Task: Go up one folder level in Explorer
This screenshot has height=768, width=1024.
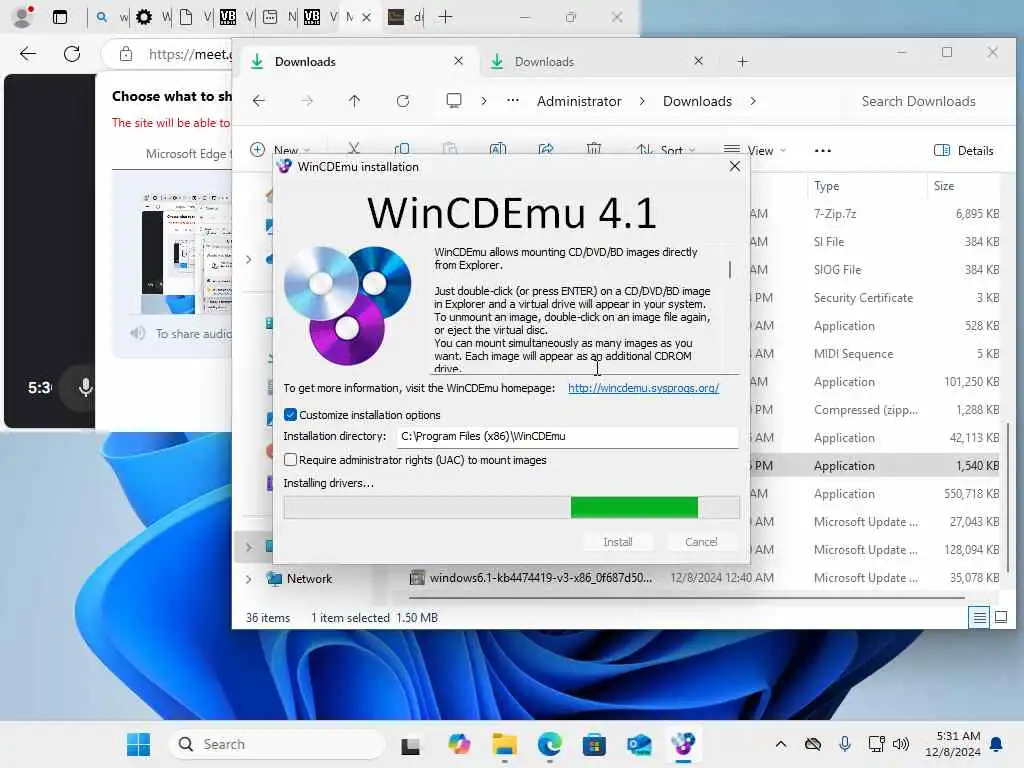Action: tap(354, 101)
